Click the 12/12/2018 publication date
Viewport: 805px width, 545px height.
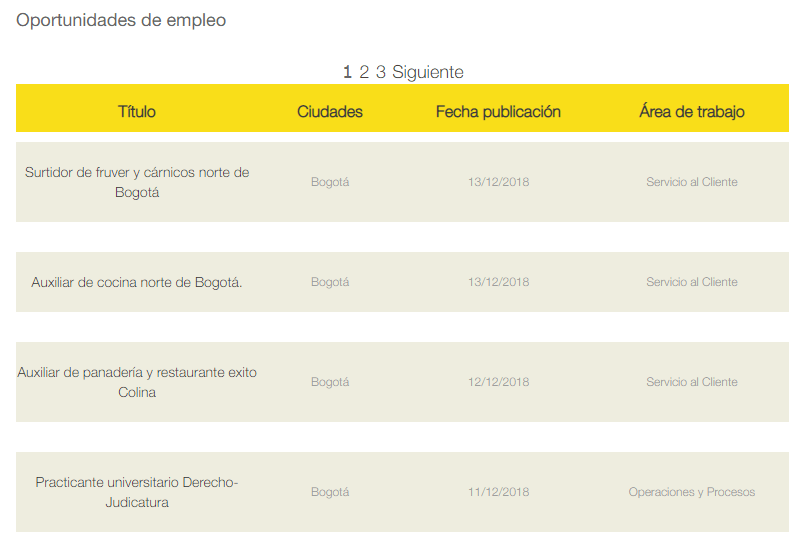[x=498, y=382]
